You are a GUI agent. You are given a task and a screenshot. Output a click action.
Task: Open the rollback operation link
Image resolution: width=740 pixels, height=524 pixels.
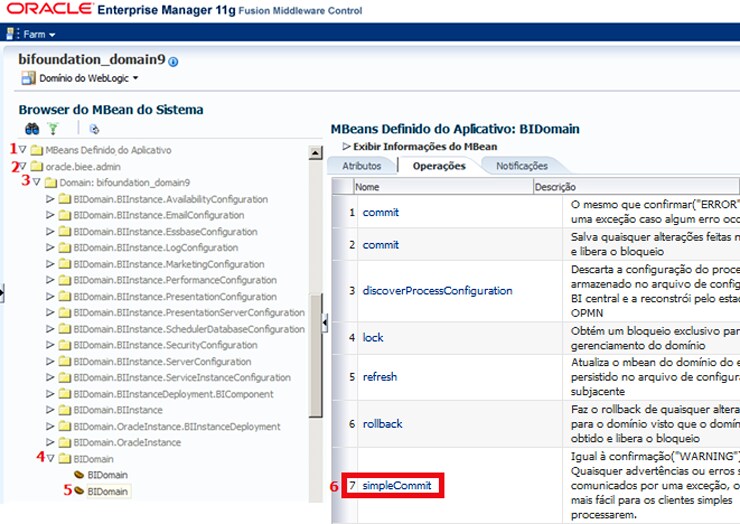coord(382,423)
